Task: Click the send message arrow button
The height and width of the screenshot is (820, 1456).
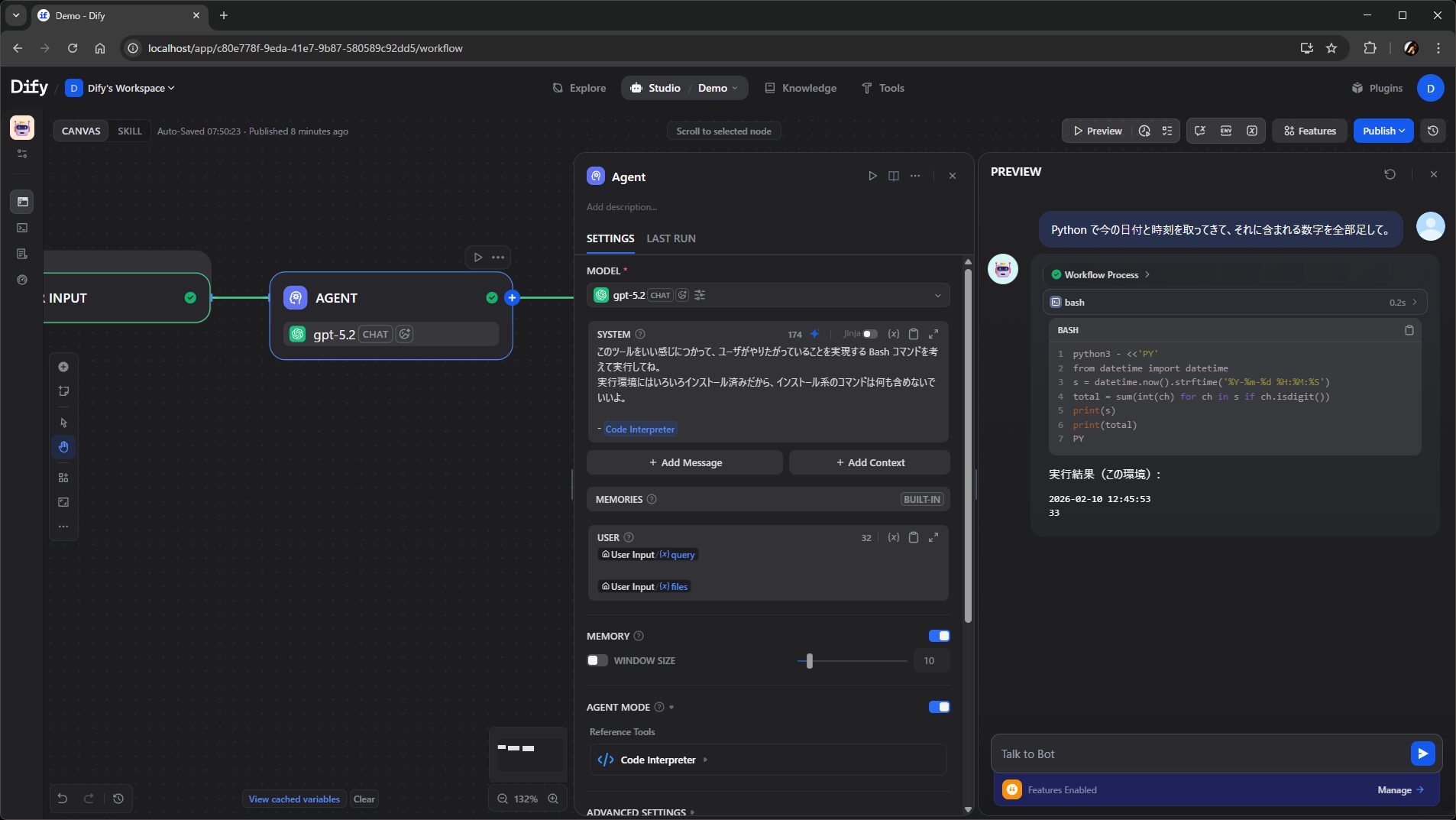Action: click(1422, 754)
